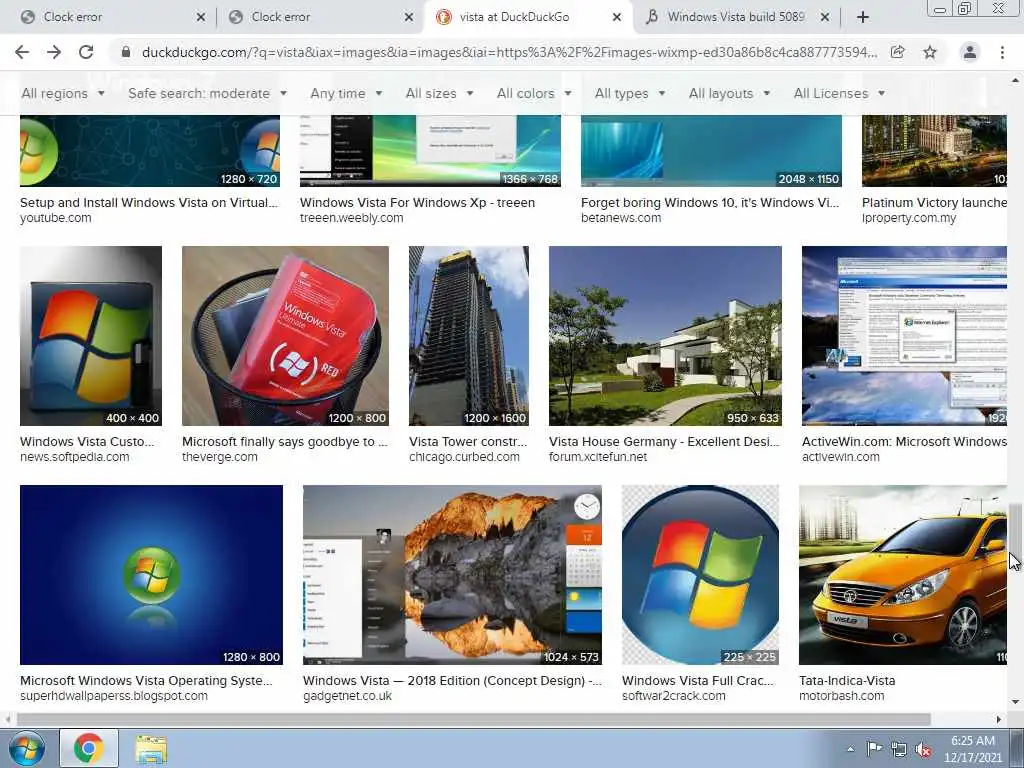This screenshot has width=1024, height=768.
Task: Close the first Clock error tab
Action: [x=200, y=17]
